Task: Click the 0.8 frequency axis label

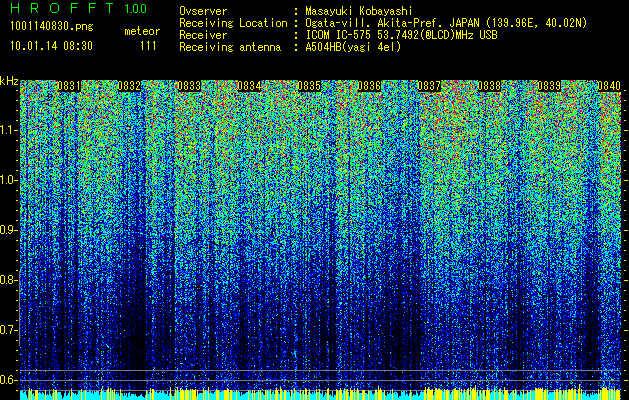Action: [8, 280]
